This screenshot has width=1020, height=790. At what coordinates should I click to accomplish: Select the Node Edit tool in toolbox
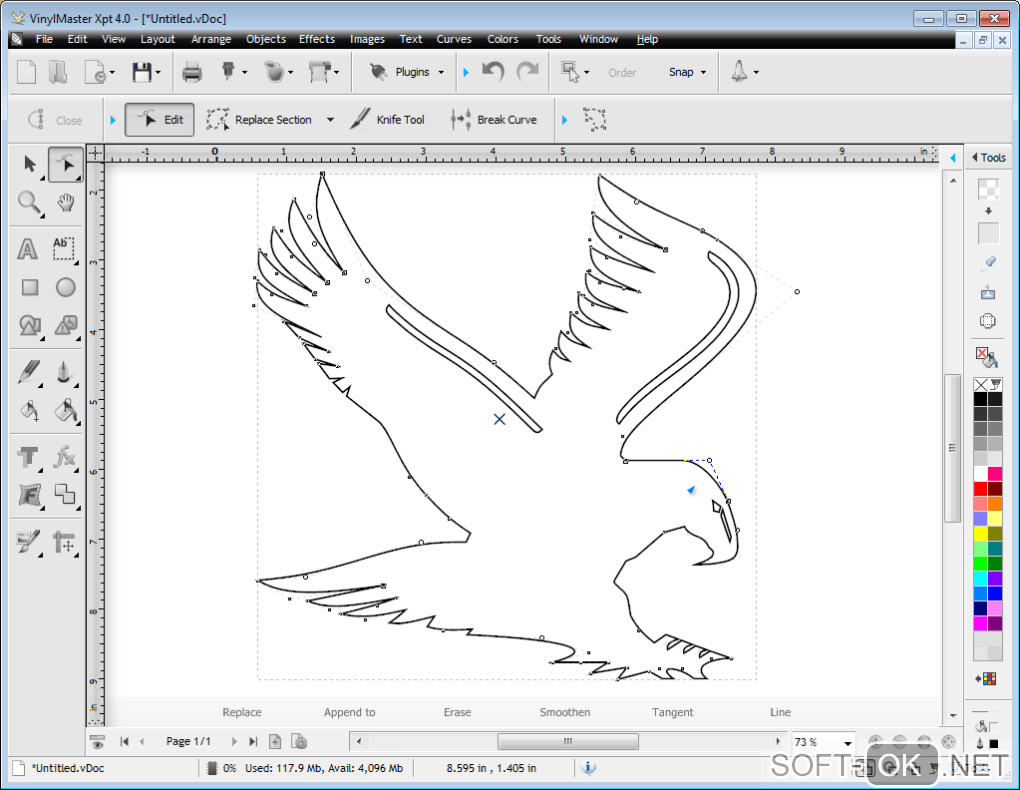coord(65,164)
